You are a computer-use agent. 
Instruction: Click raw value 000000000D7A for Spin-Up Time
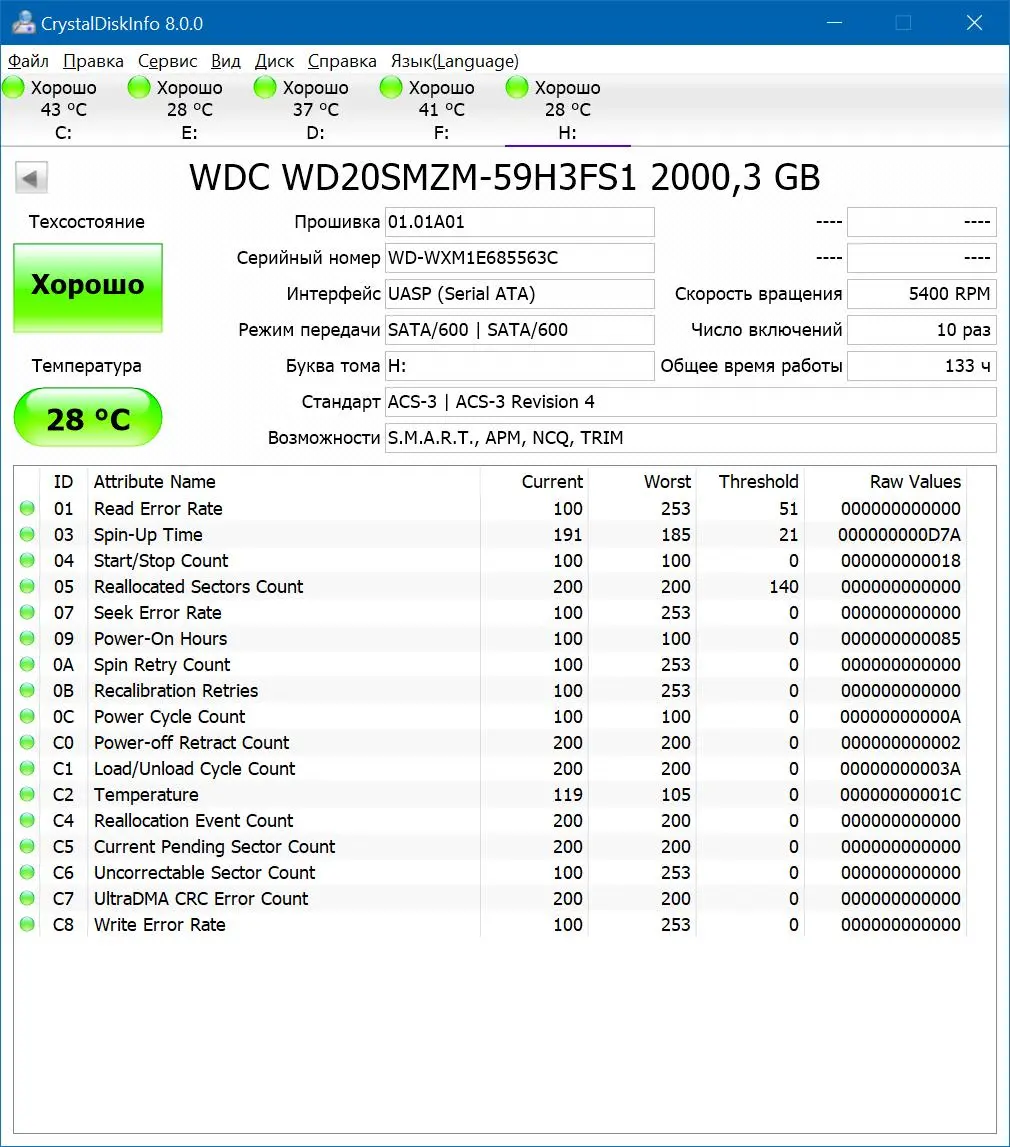900,535
